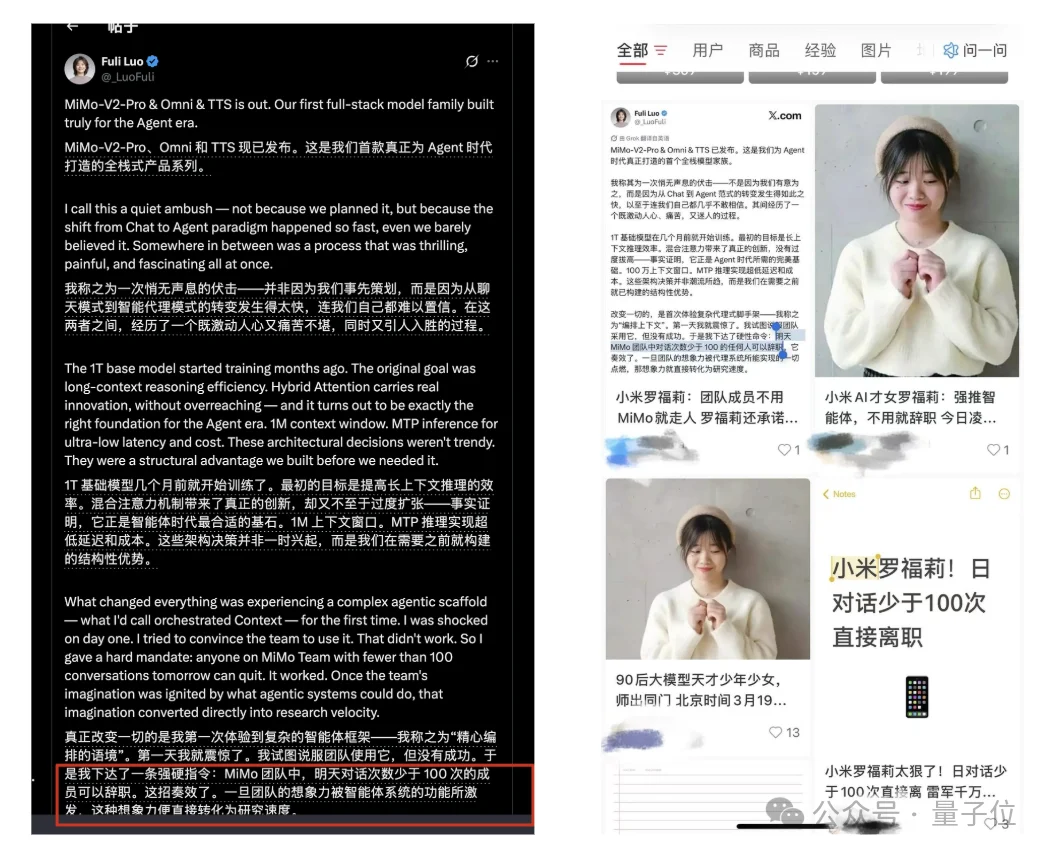The height and width of the screenshot is (856, 1050).
Task: Switch to the 用户 tab
Action: coord(708,50)
